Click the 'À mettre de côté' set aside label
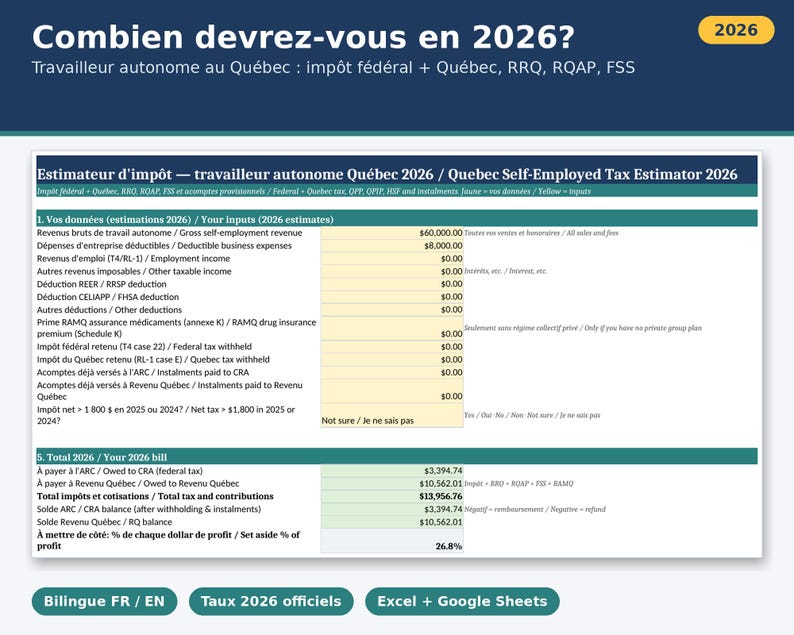Viewport: 794px width, 635px height. pos(168,540)
